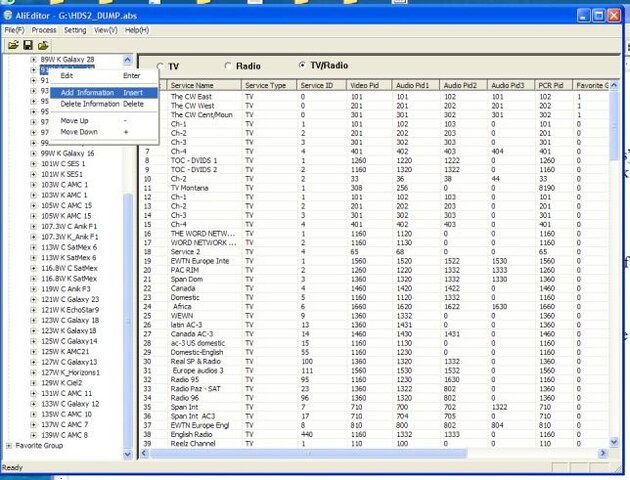
Task: Sort by Service Name column header
Action: click(x=204, y=85)
